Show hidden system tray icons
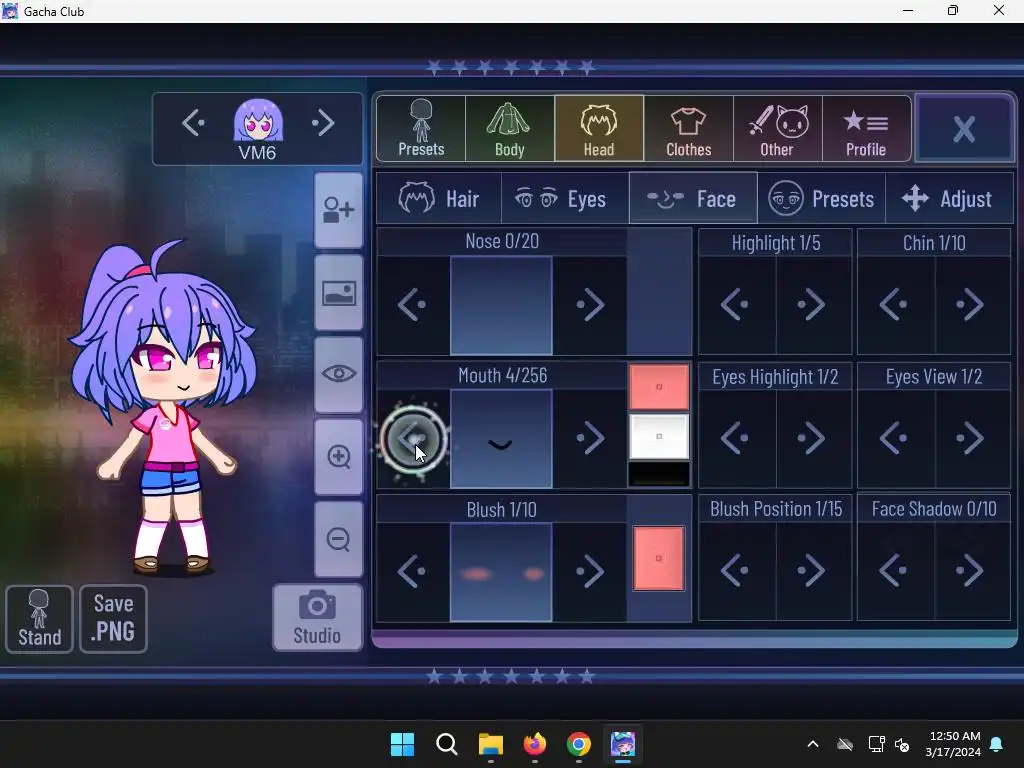 (x=813, y=744)
